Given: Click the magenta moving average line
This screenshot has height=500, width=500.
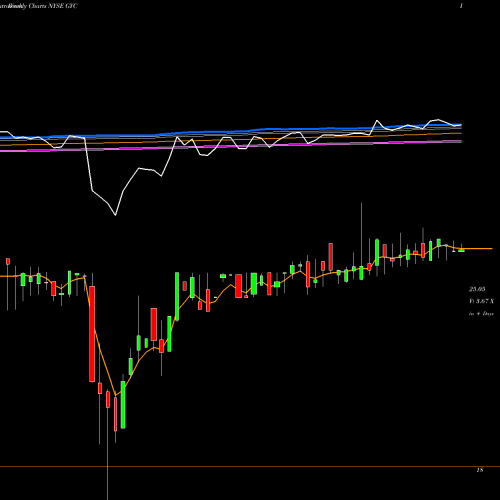Looking at the screenshot, I should (x=231, y=146).
